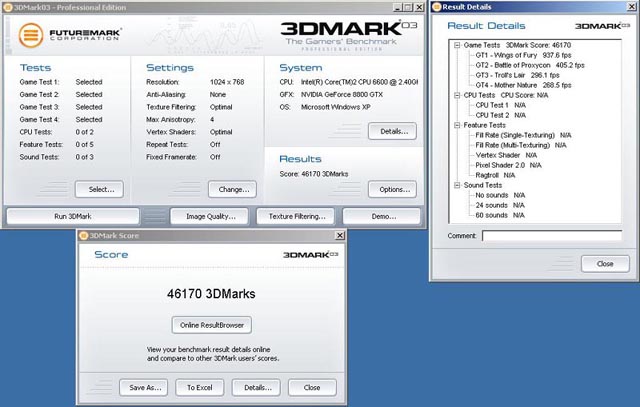
Task: Click the Futuremark orange logo icon
Action: 31,35
